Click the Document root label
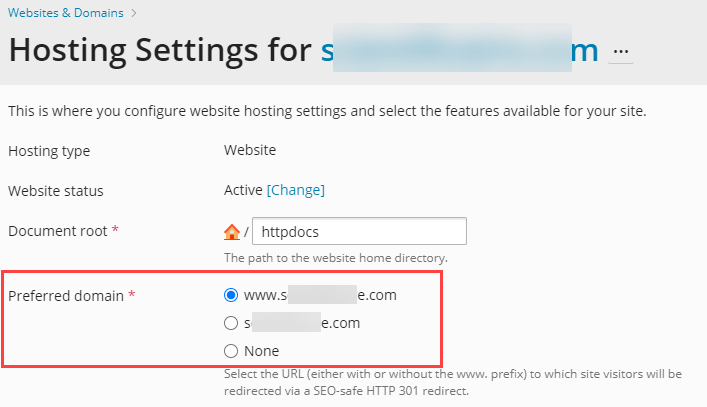The width and height of the screenshot is (707, 407). pos(58,231)
